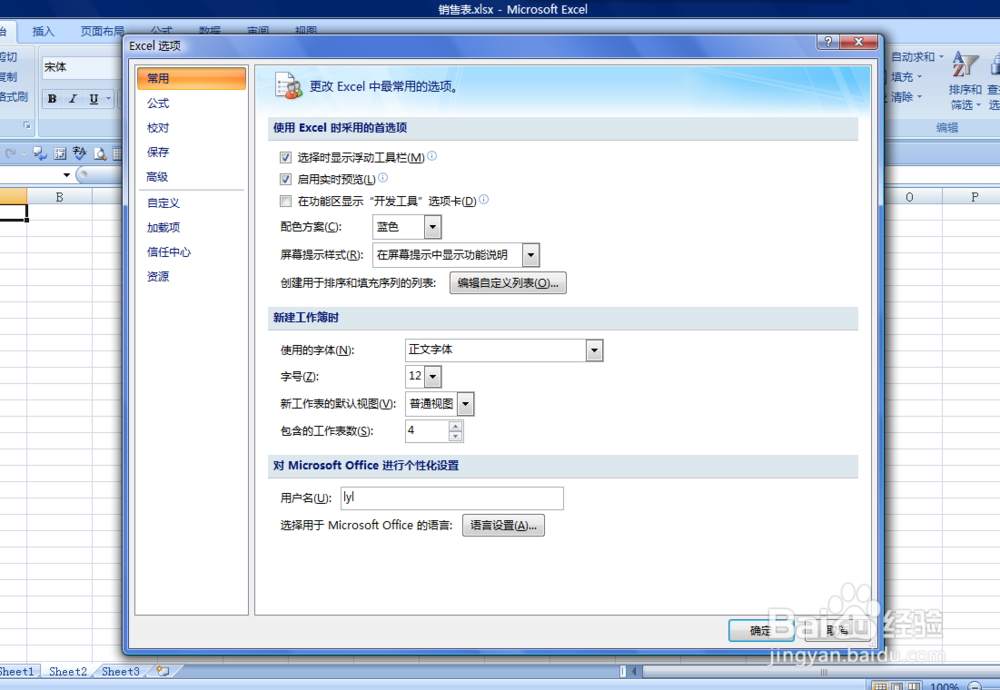Viewport: 1000px width, 690px height.
Task: Click the 自动求和 AutoSum button
Action: point(912,57)
